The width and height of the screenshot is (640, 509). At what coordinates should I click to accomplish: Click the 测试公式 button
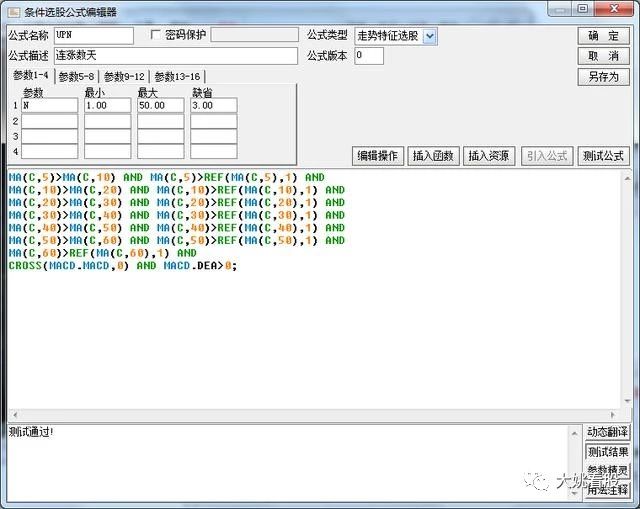[603, 156]
